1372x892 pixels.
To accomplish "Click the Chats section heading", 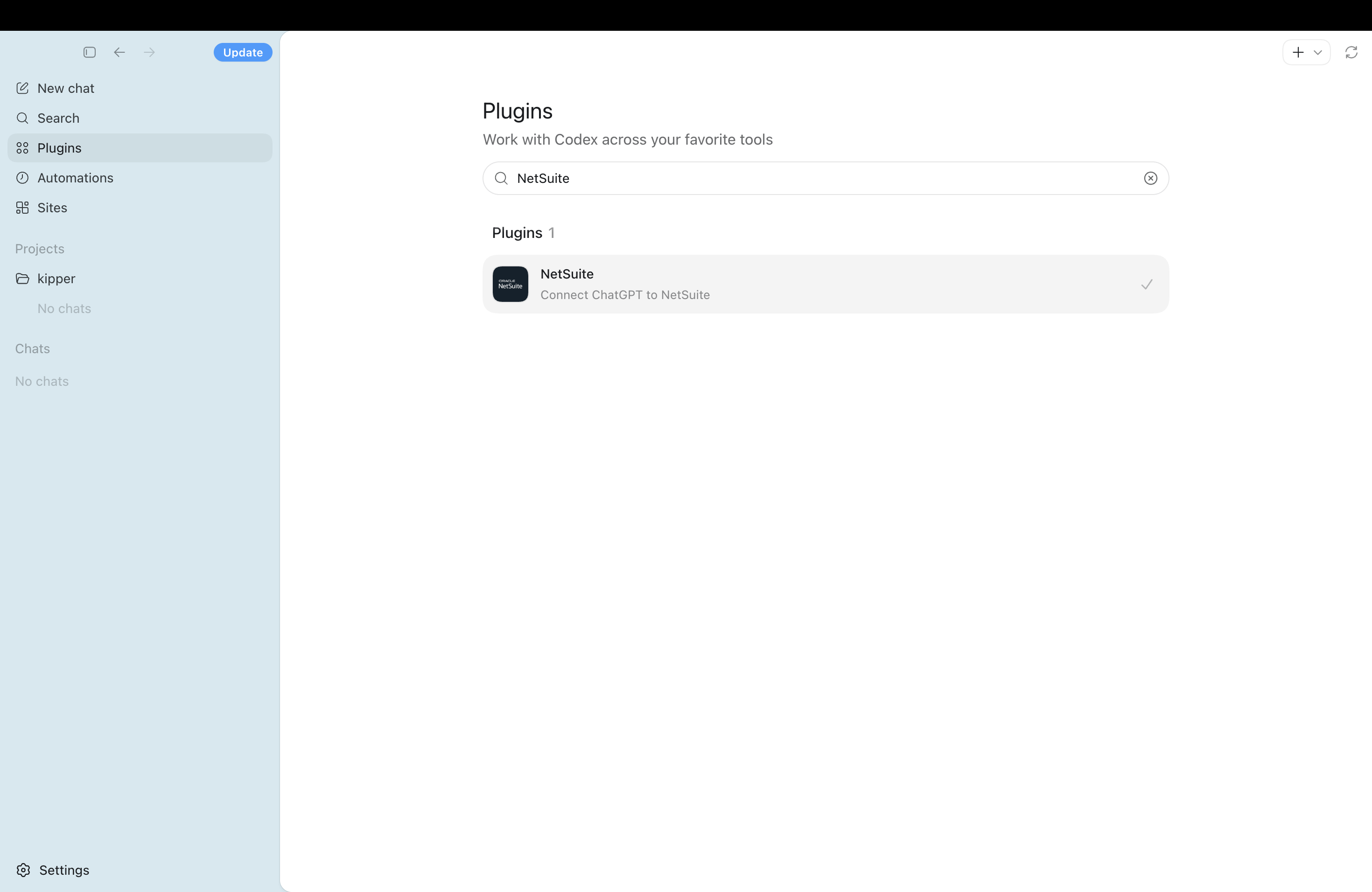I will (x=32, y=348).
